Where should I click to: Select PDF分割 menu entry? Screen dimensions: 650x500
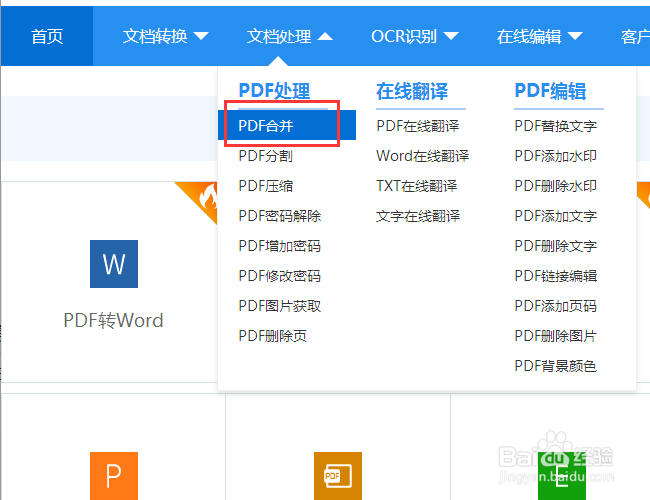pos(266,156)
